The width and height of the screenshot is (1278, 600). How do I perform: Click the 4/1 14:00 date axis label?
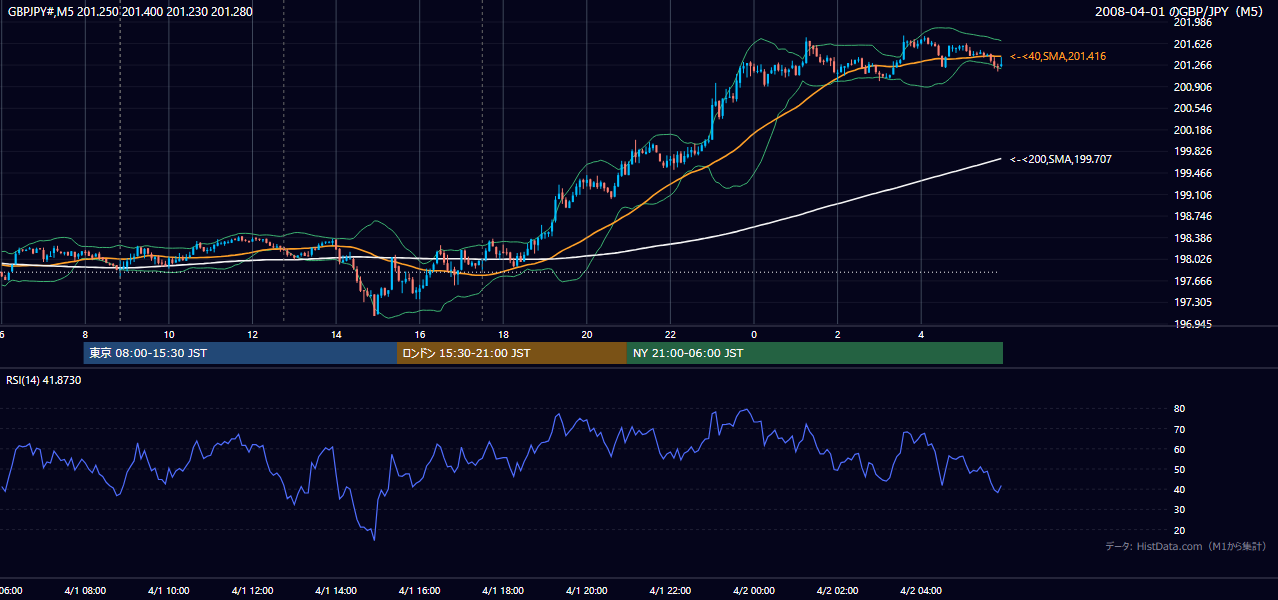click(x=336, y=591)
